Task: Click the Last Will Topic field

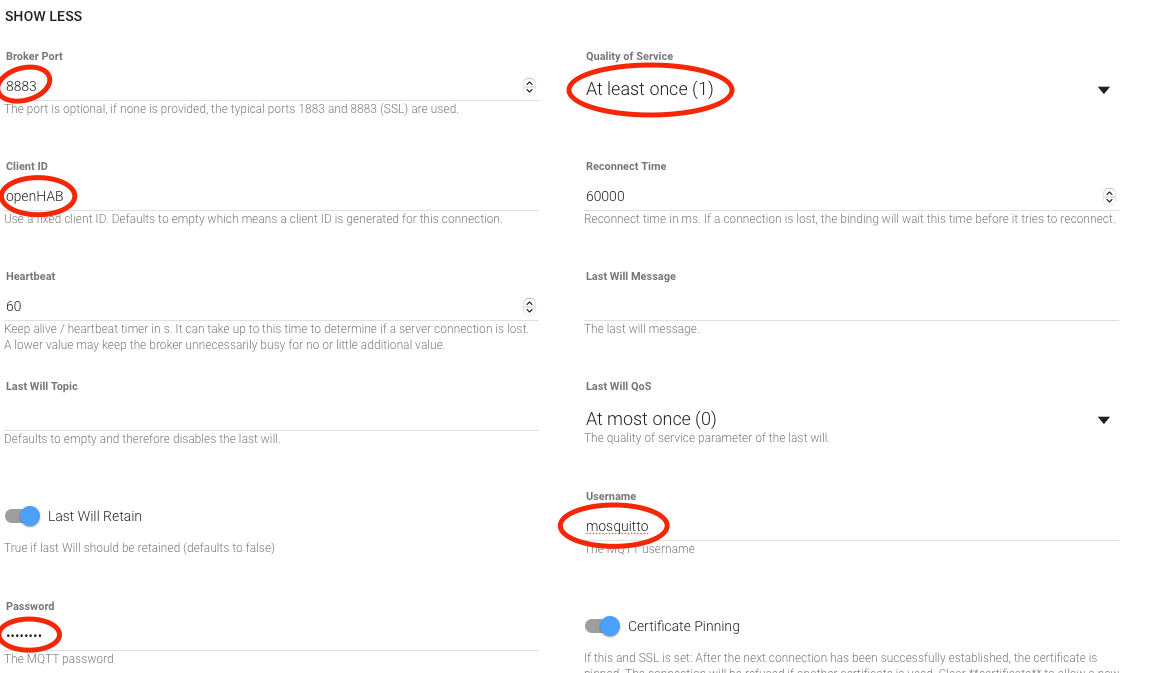Action: point(270,416)
